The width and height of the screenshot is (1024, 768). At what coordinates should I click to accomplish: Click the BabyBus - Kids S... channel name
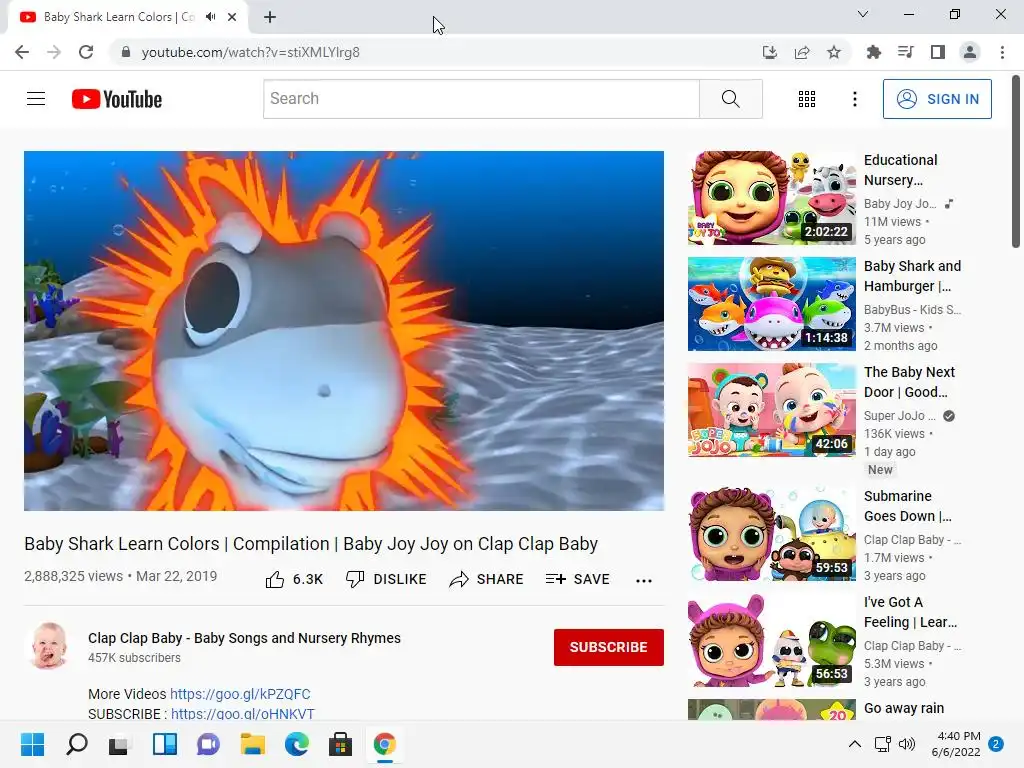[x=912, y=310]
